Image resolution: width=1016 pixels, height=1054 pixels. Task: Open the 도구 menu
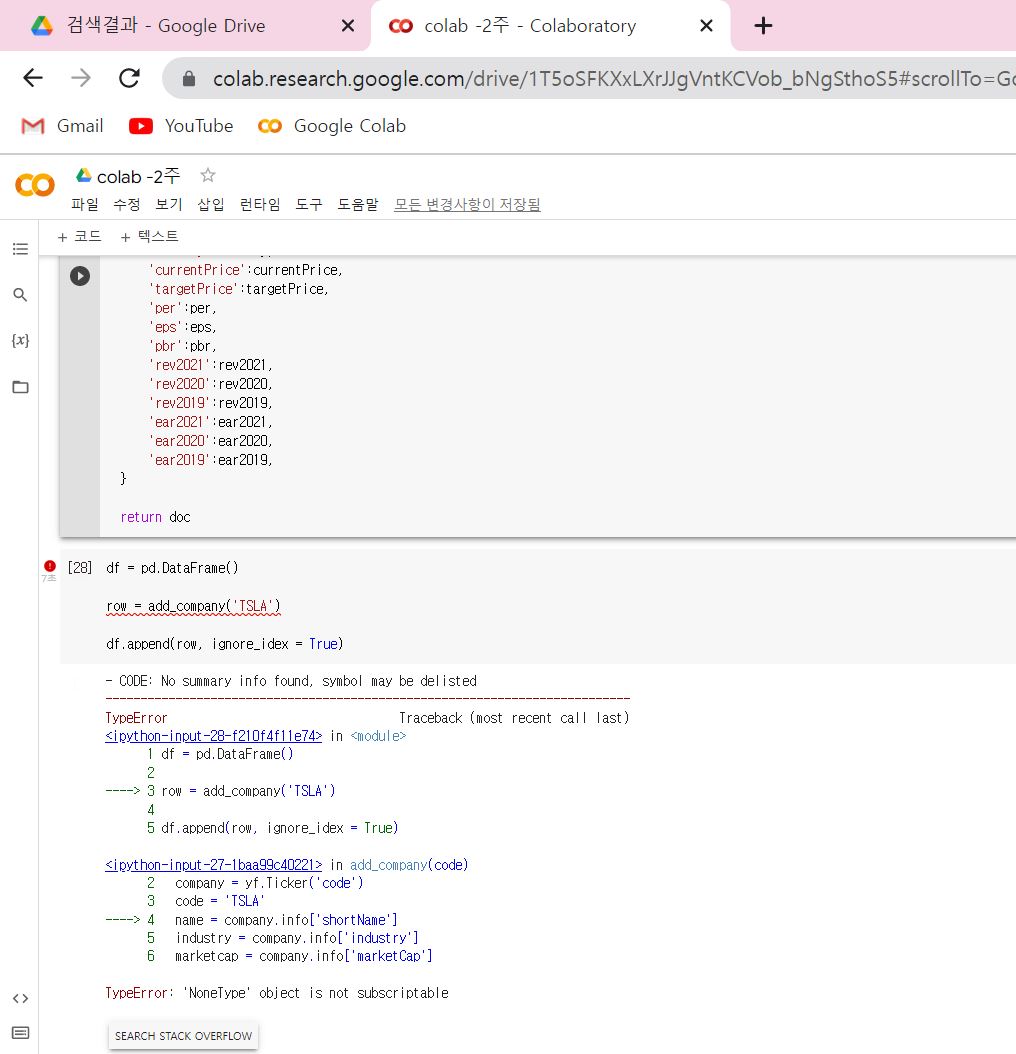pyautogui.click(x=309, y=204)
